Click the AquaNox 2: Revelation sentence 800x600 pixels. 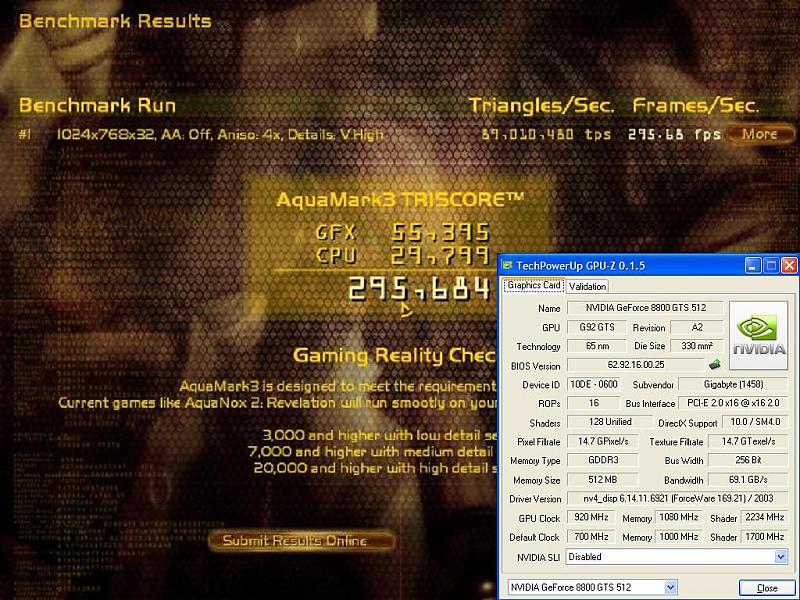pyautogui.click(x=278, y=403)
